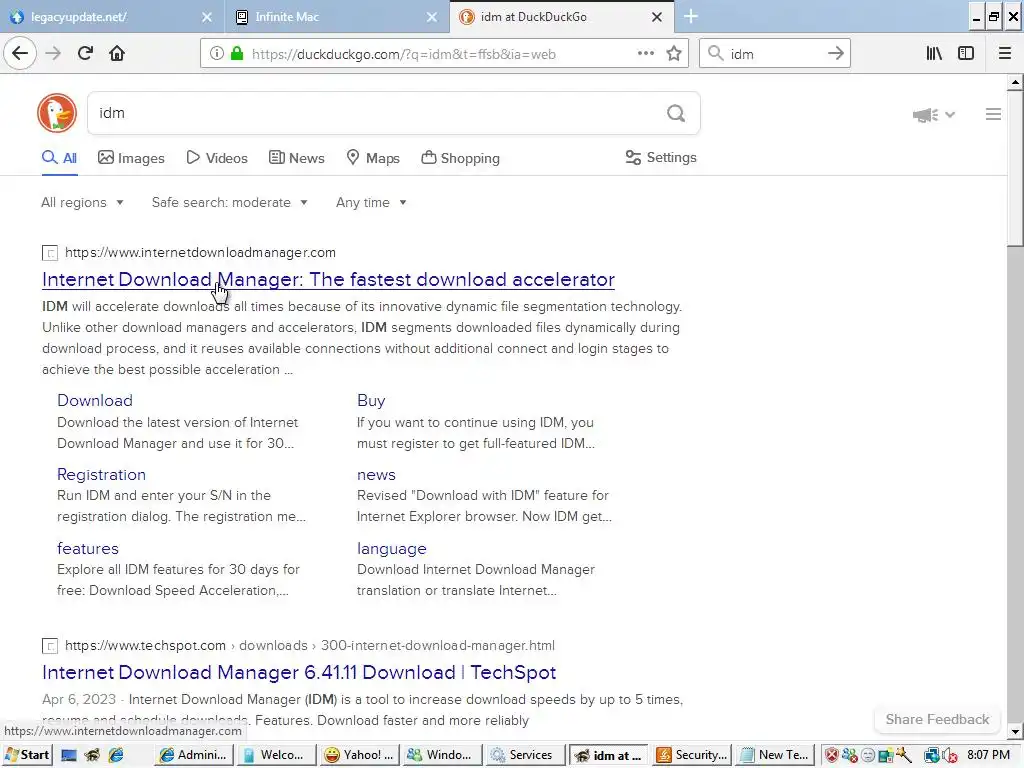Open the Windows Start menu
The image size is (1024, 768).
pyautogui.click(x=27, y=755)
